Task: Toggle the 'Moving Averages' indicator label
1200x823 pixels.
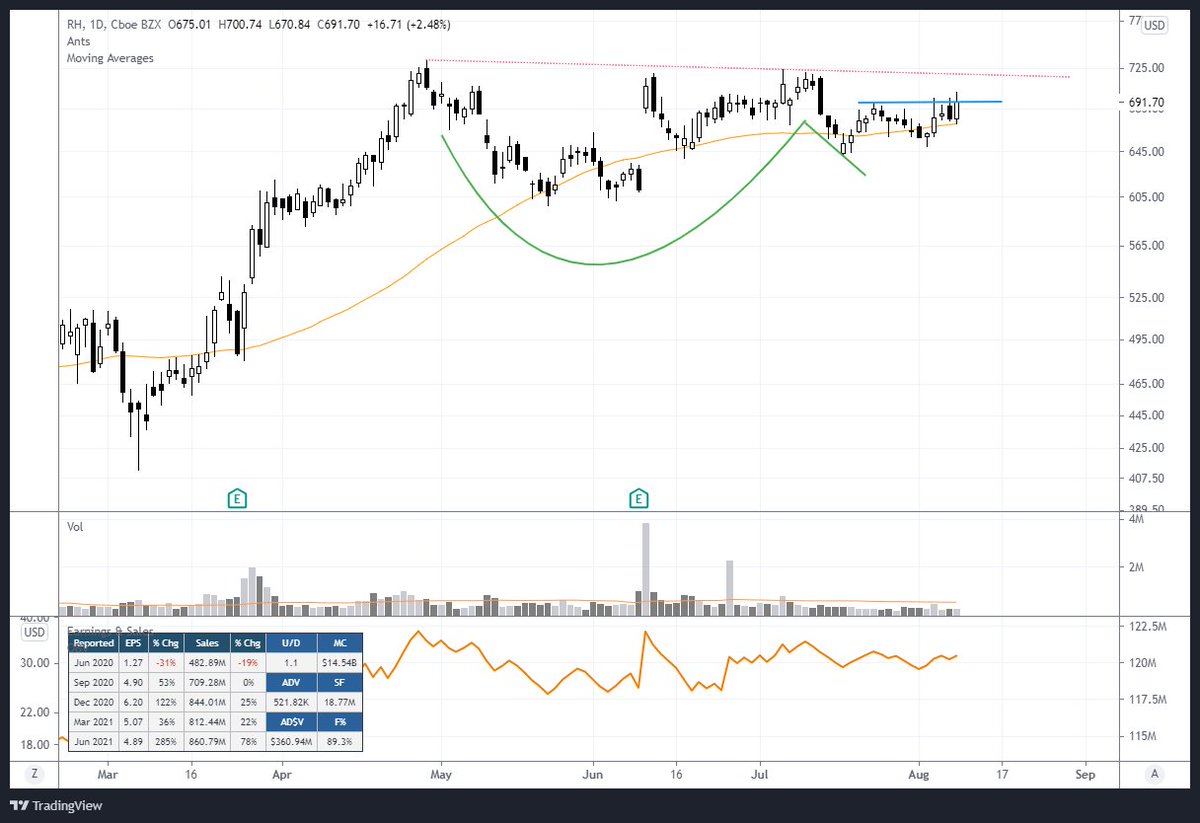Action: point(109,58)
